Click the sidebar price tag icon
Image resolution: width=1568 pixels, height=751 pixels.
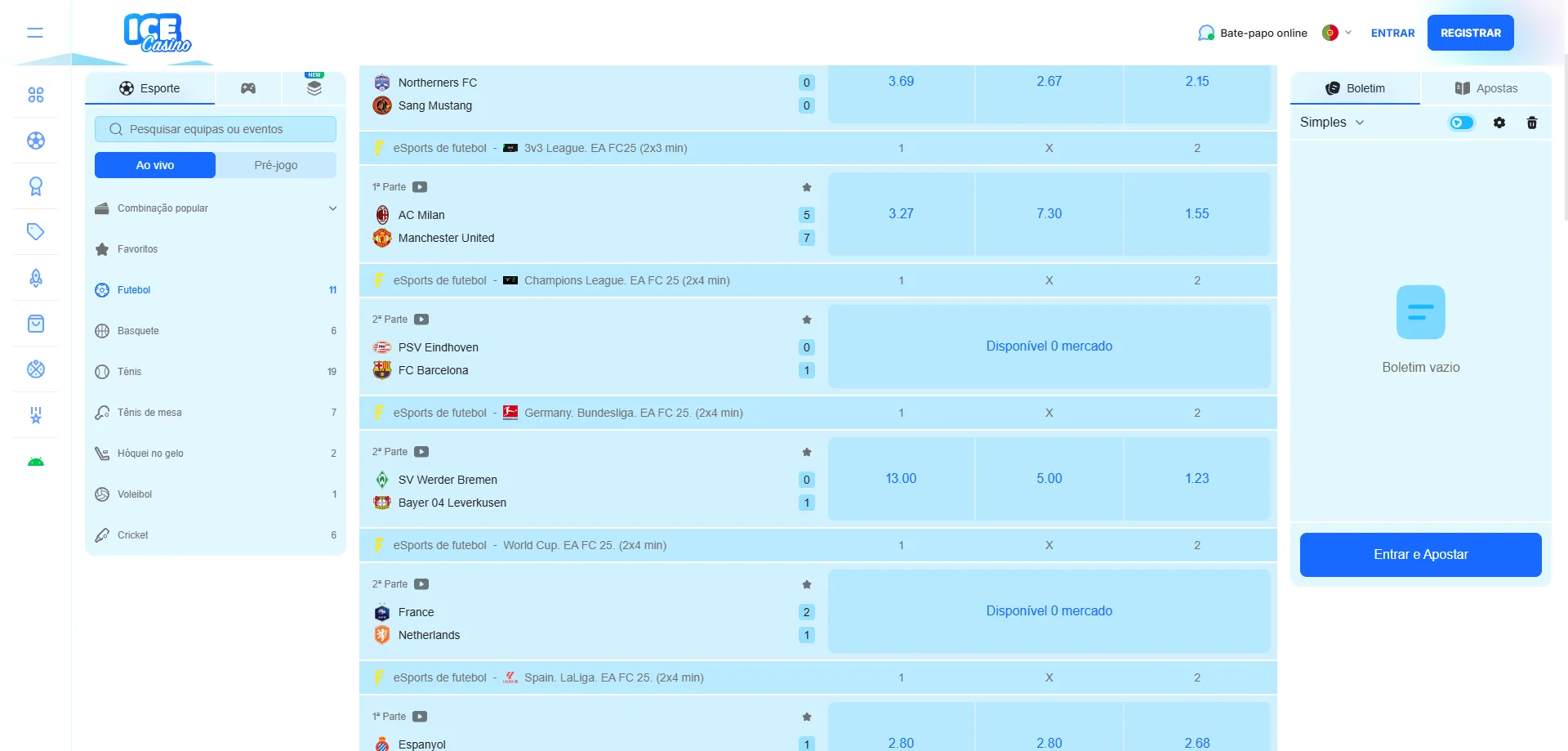click(36, 232)
